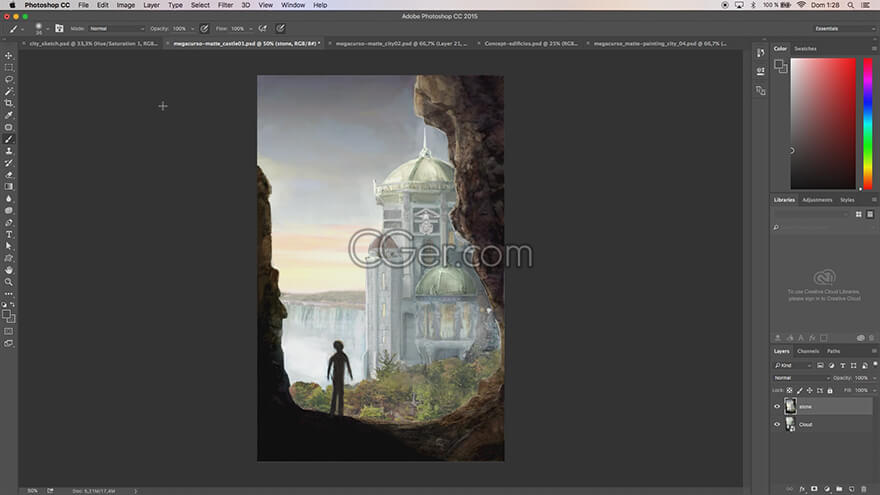Toggle lock all padlock icon

(829, 390)
